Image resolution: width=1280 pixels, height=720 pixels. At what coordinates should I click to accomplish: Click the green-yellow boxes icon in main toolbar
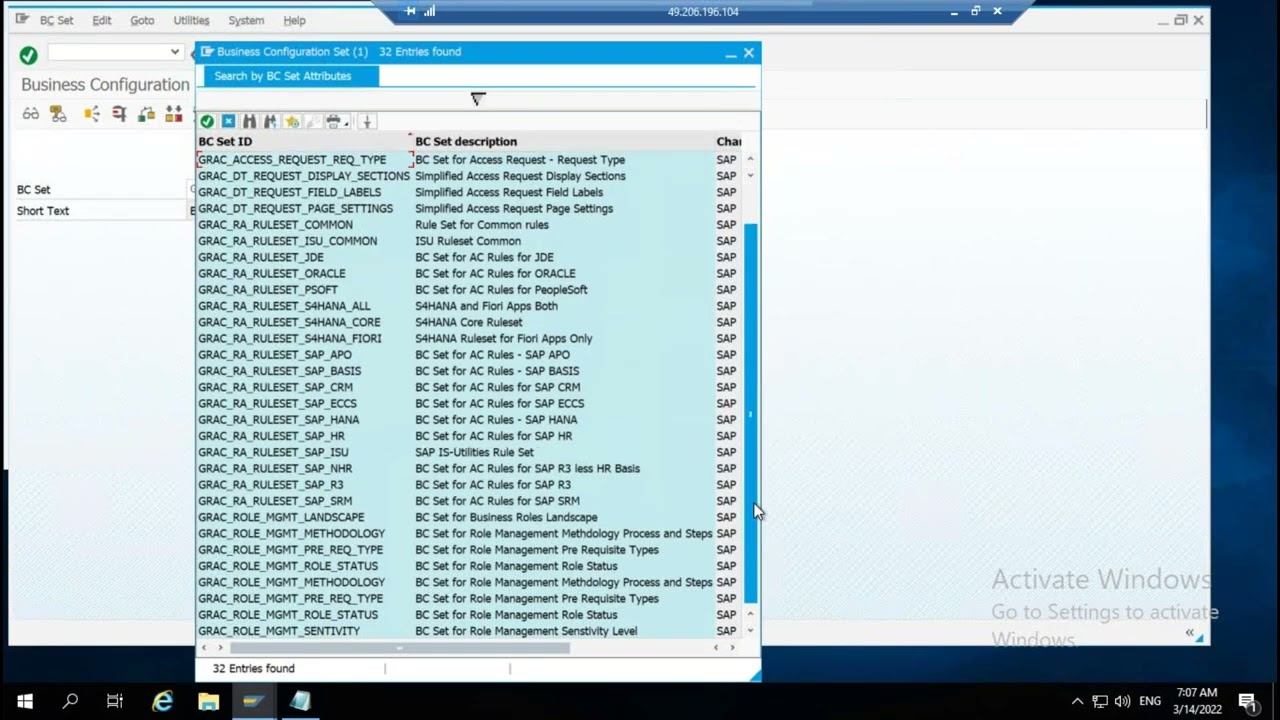coord(147,114)
